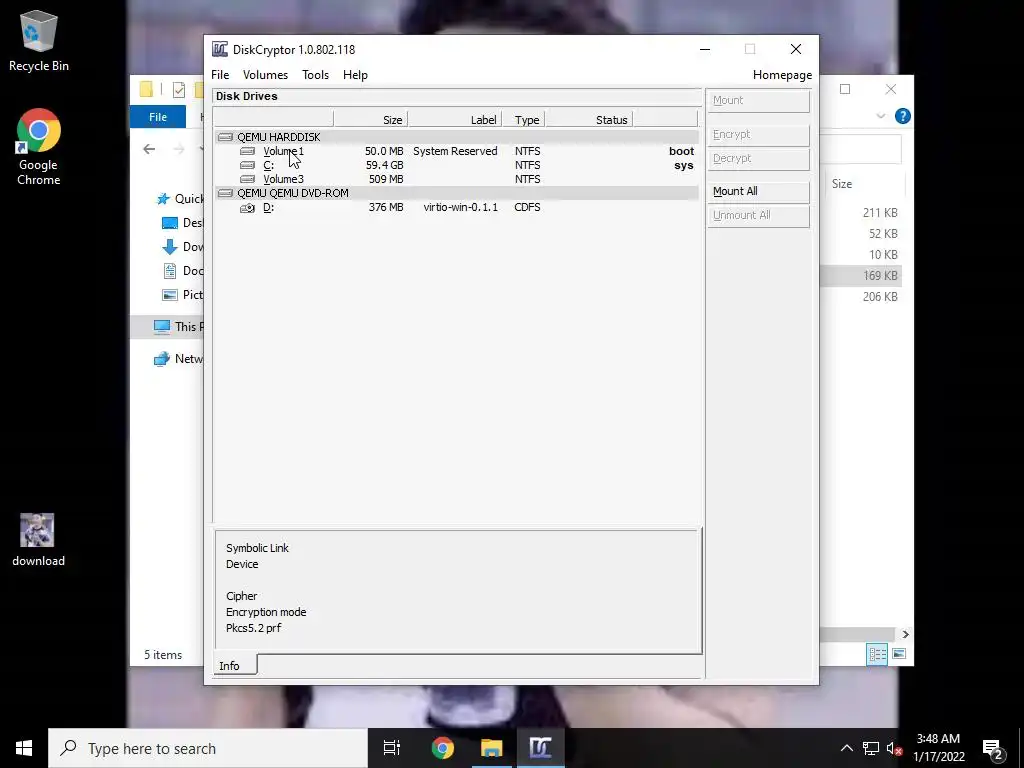The width and height of the screenshot is (1024, 768).
Task: Select the QEMU HARDDISK disk group
Action: (x=456, y=137)
